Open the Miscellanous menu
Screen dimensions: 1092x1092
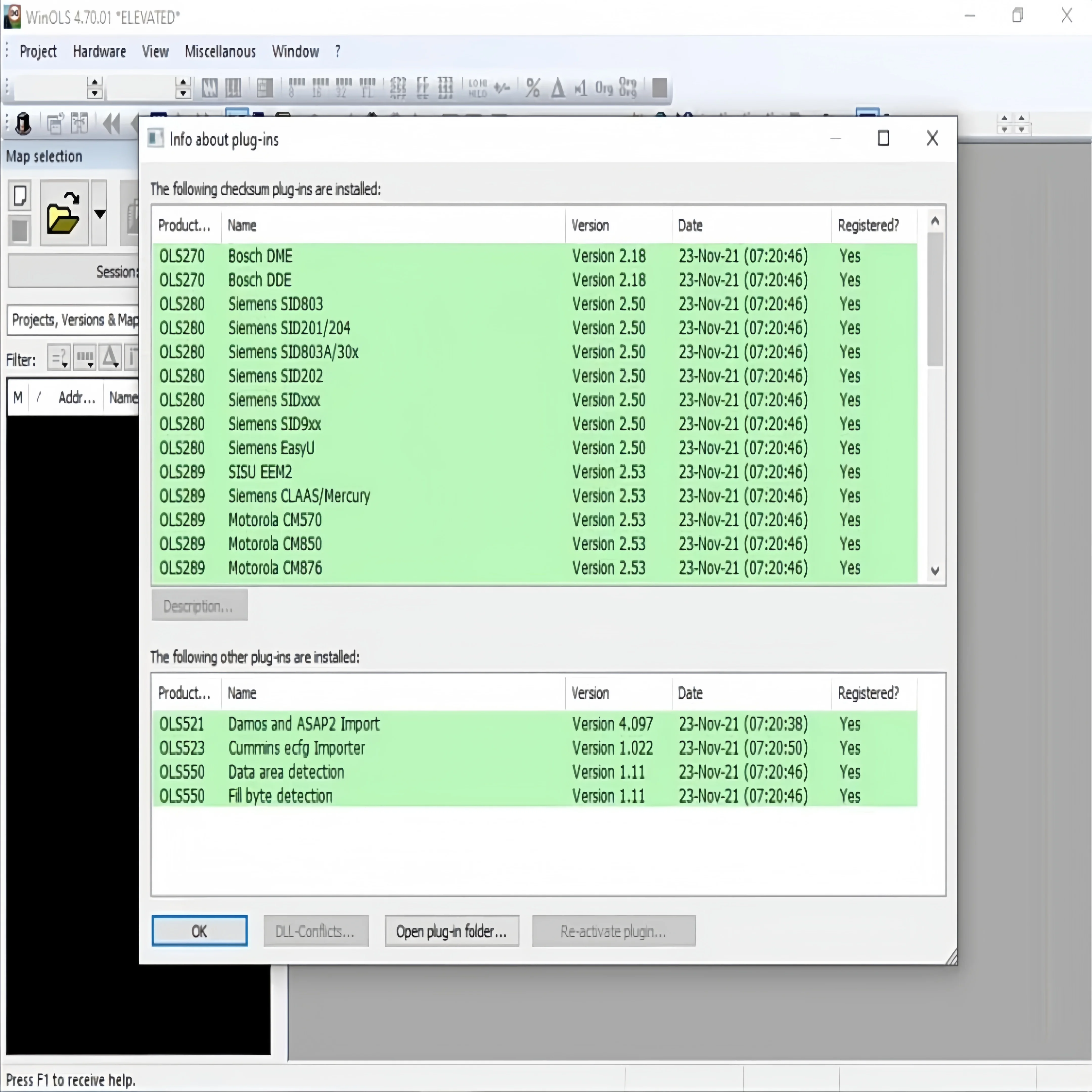point(219,51)
